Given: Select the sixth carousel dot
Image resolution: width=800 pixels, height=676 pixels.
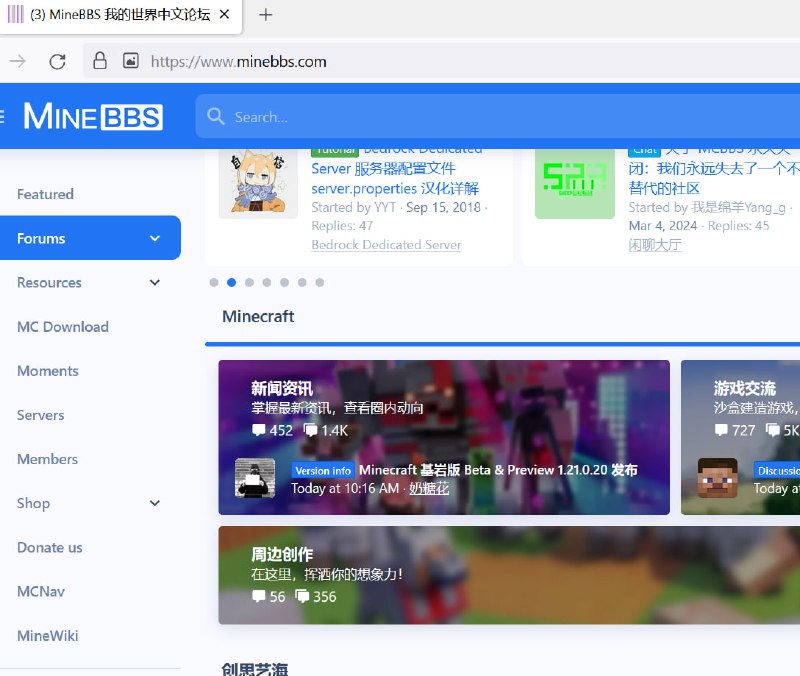Looking at the screenshot, I should [302, 282].
